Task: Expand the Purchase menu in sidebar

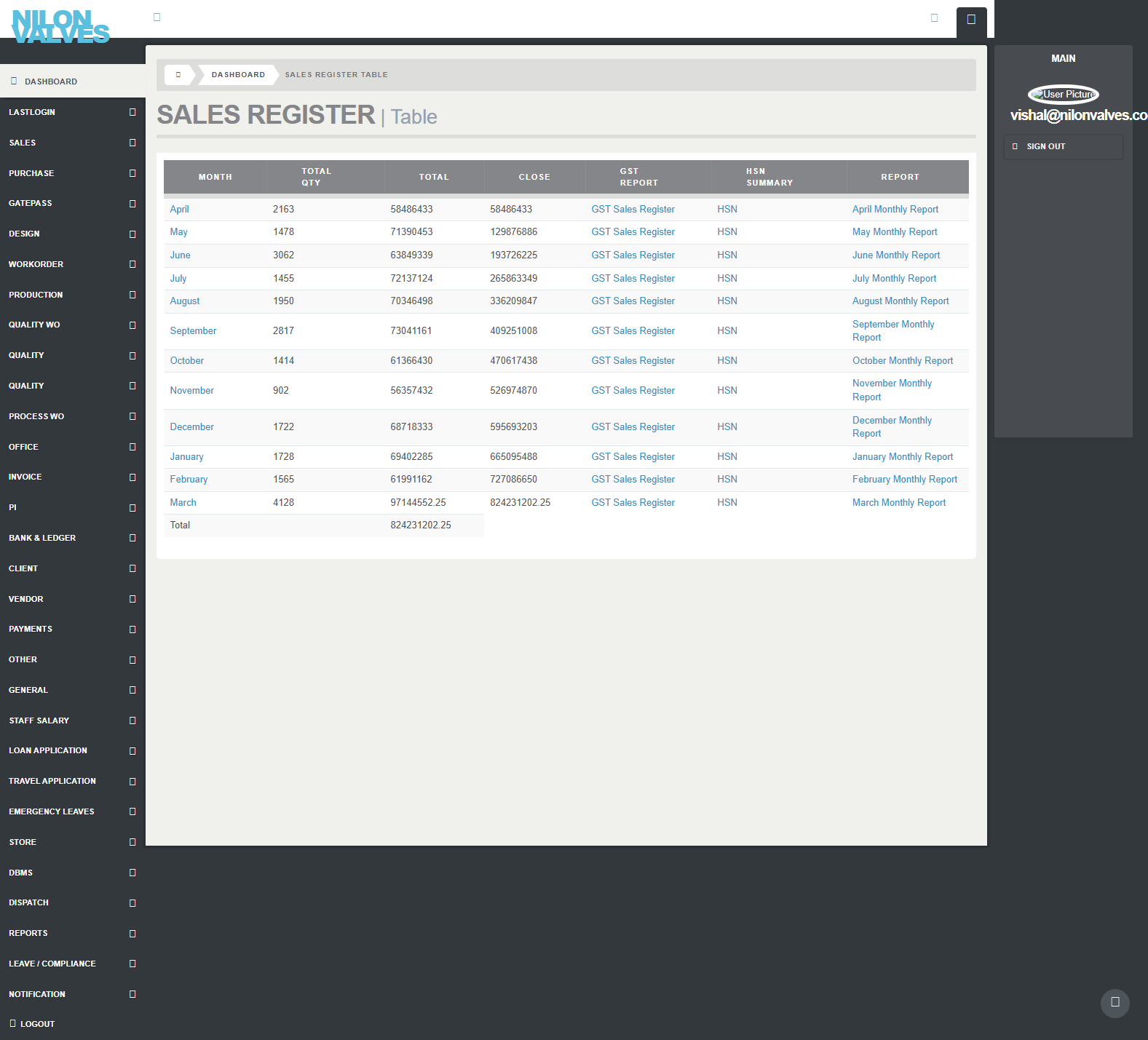Action: coord(132,173)
